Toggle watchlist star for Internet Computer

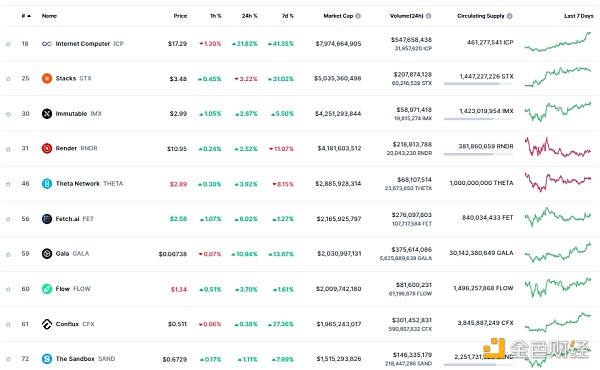click(8, 44)
